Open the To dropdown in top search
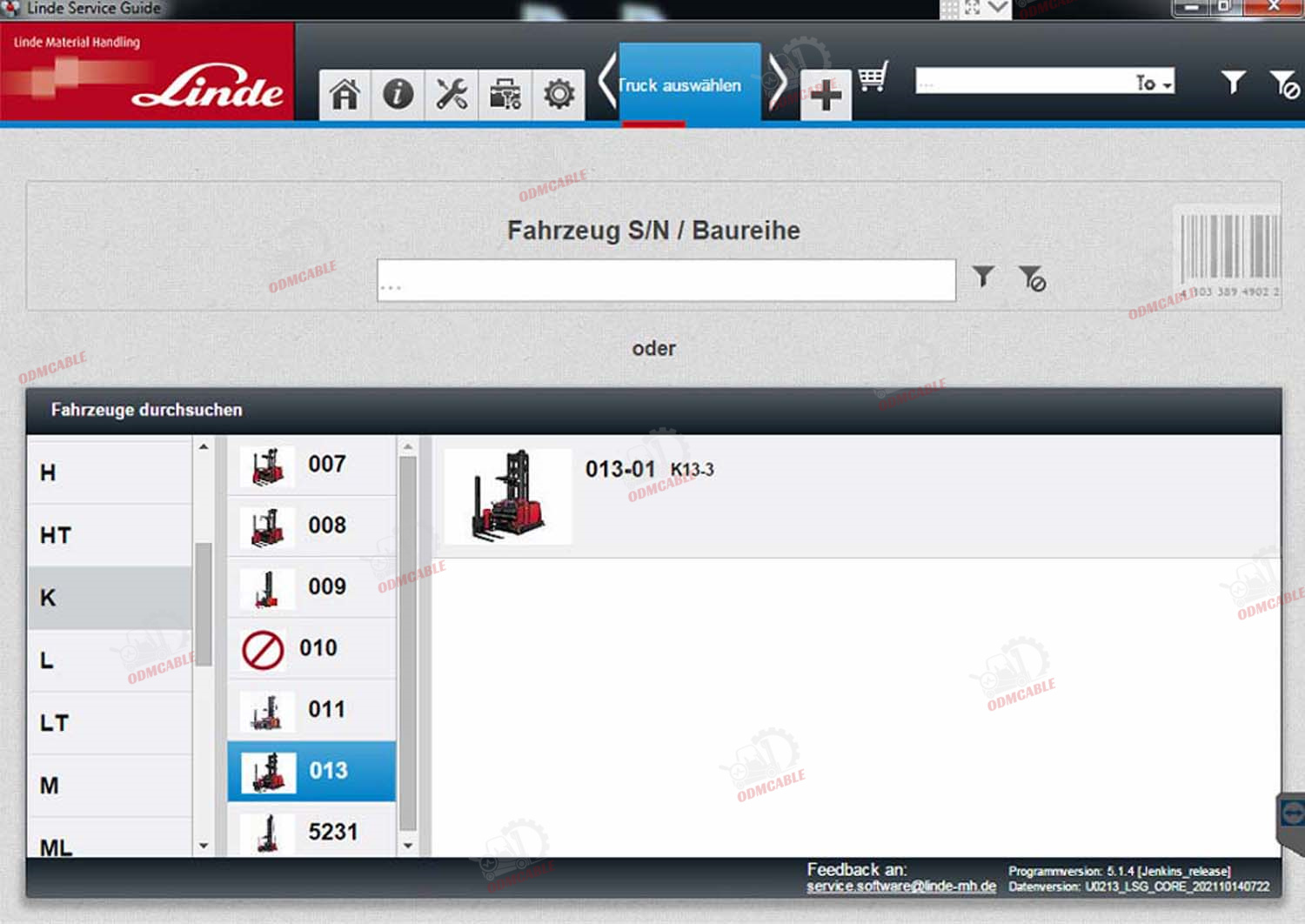Screen dimensions: 1305x924 (1154, 83)
